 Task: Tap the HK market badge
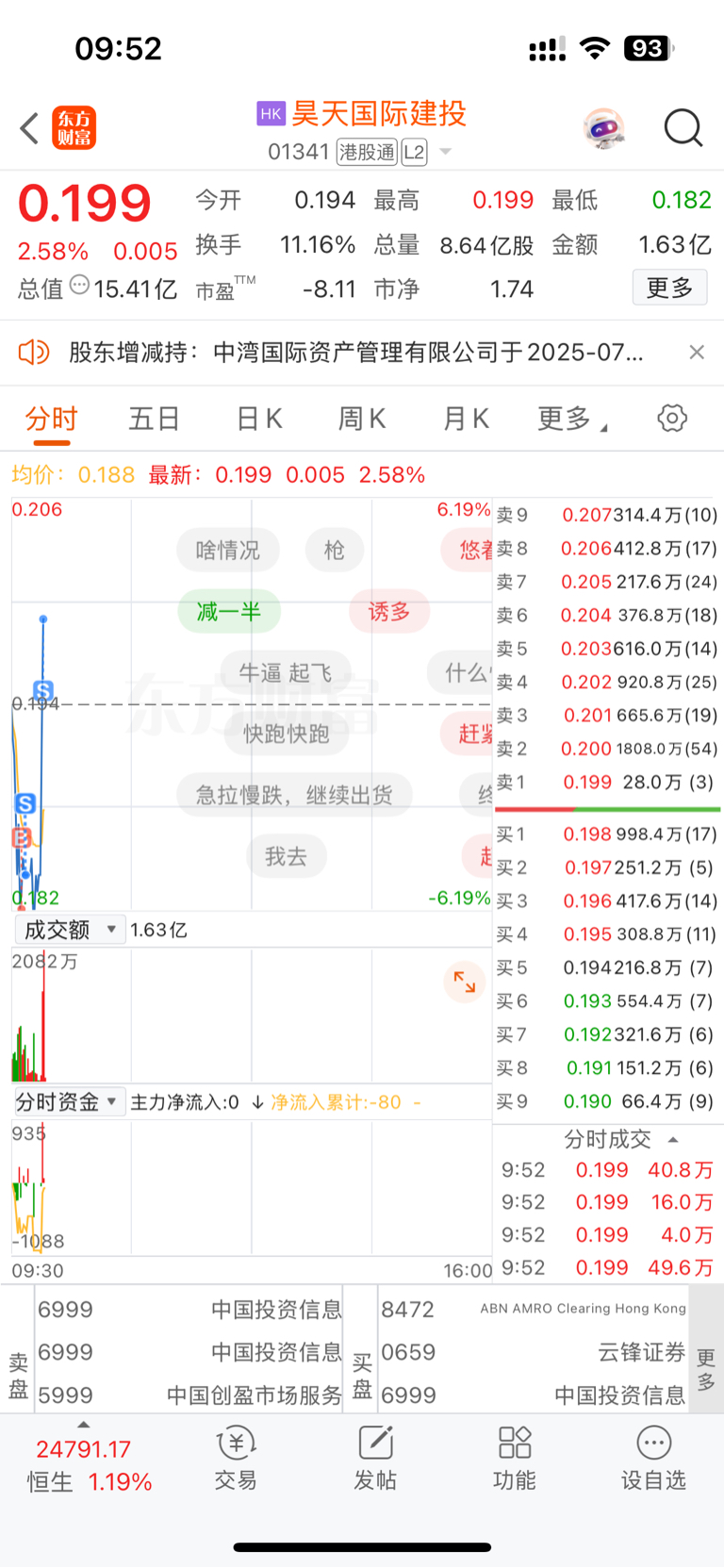pos(271,114)
